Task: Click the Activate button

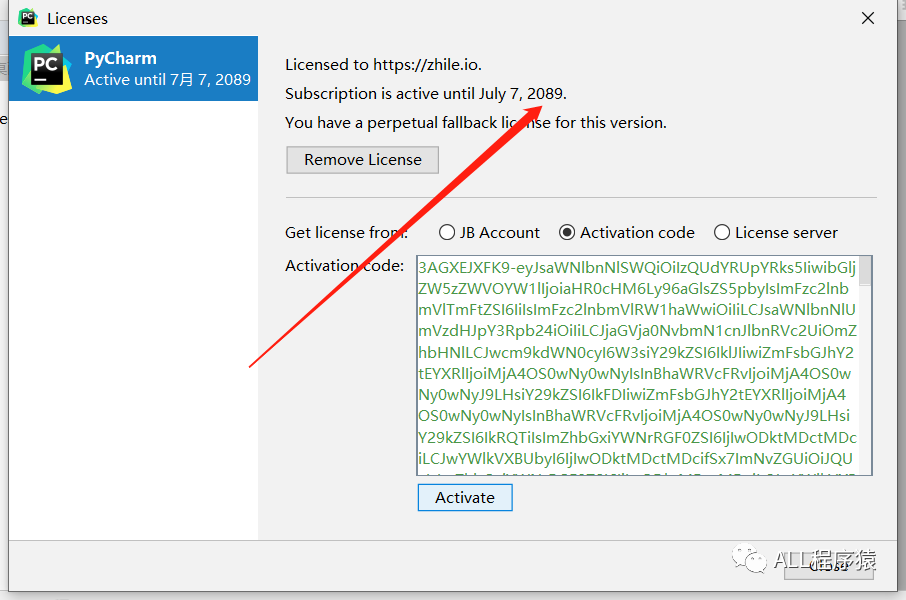Action: pos(465,498)
